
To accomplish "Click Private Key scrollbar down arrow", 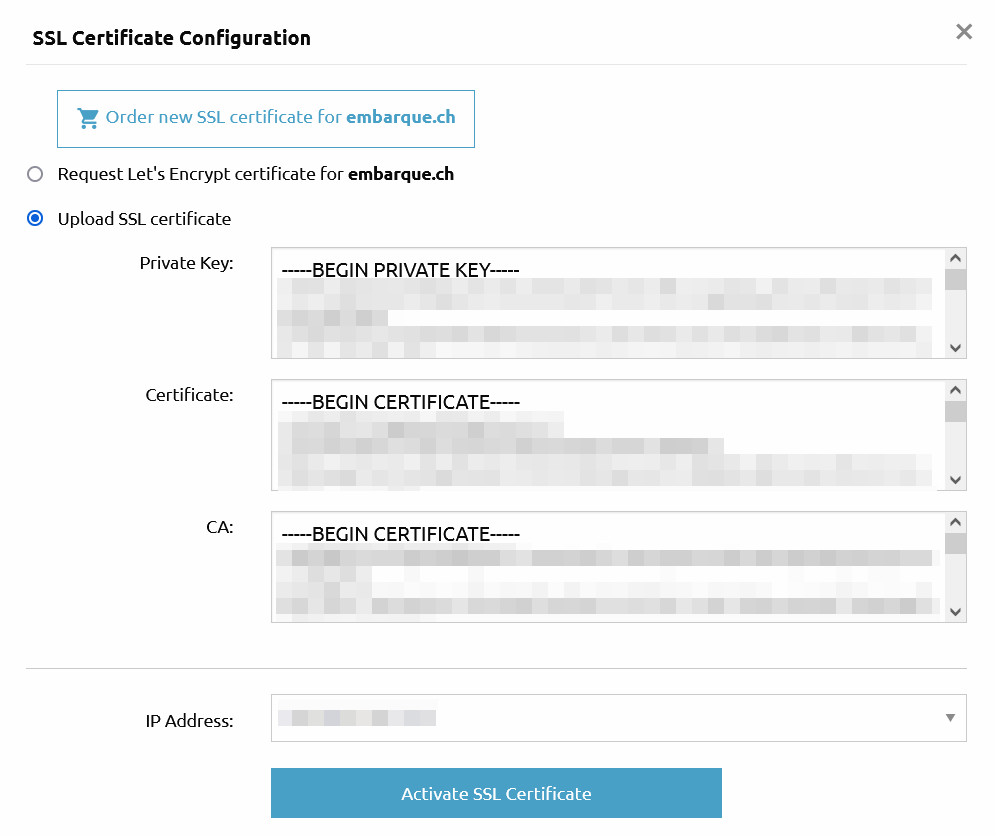I will (956, 348).
